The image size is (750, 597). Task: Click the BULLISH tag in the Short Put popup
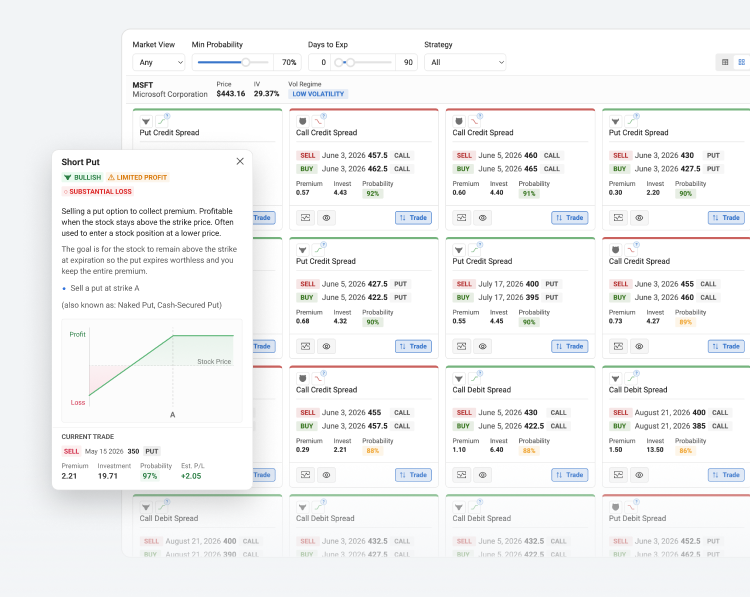83,177
